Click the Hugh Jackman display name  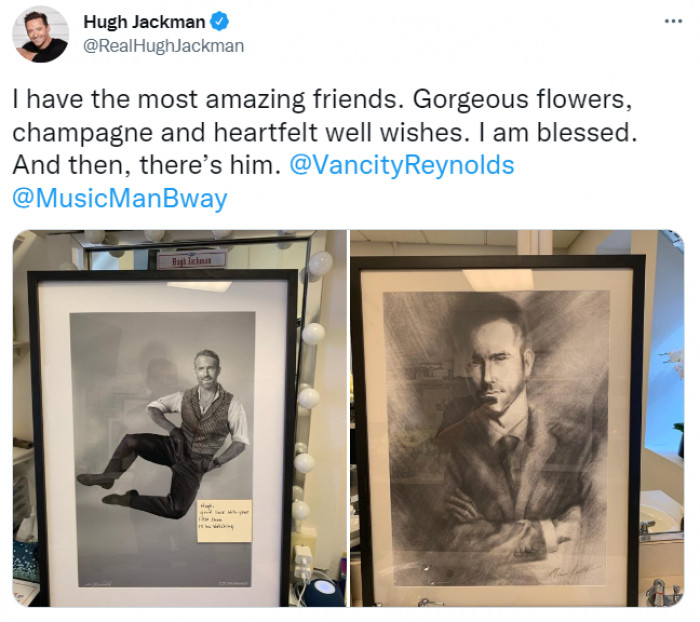click(144, 22)
